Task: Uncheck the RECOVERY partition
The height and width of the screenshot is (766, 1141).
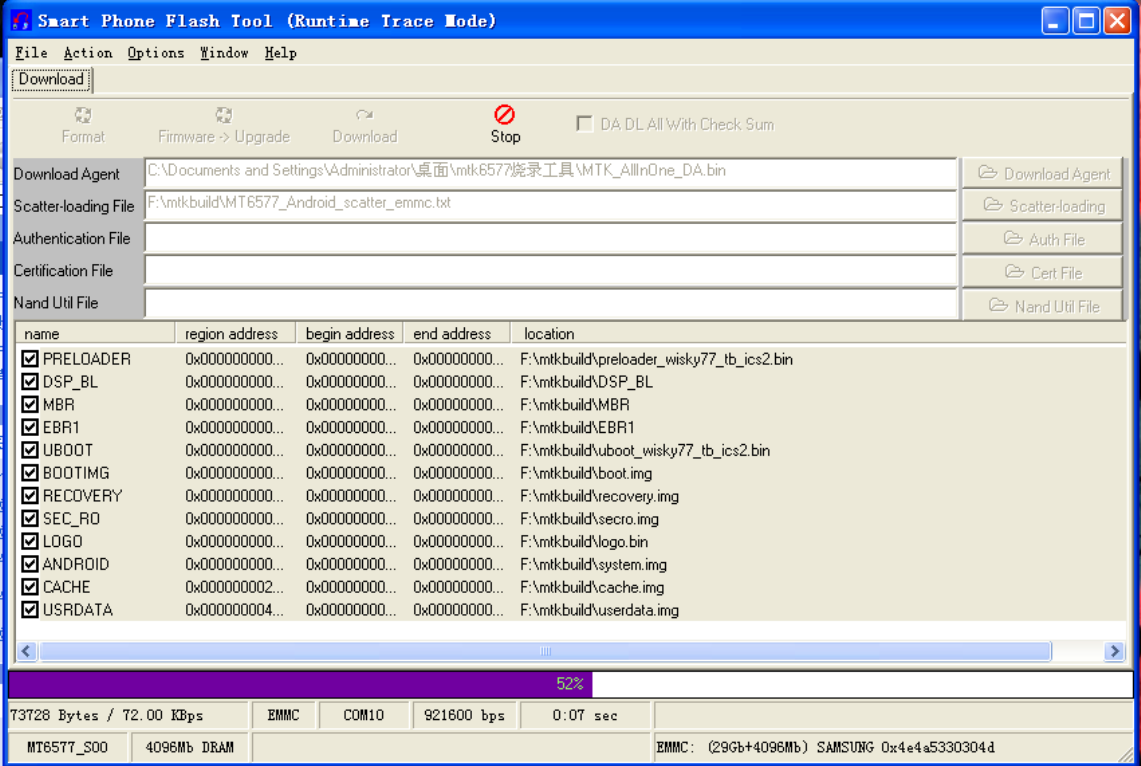Action: coord(30,495)
